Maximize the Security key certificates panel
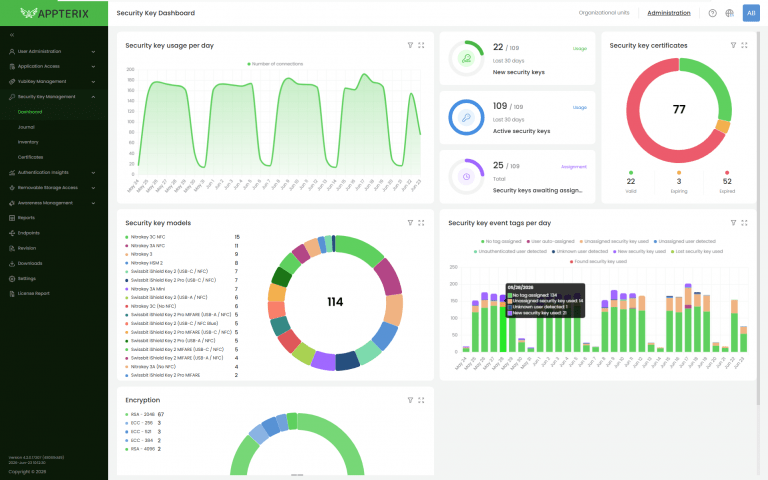This screenshot has width=768, height=480. pos(744,45)
